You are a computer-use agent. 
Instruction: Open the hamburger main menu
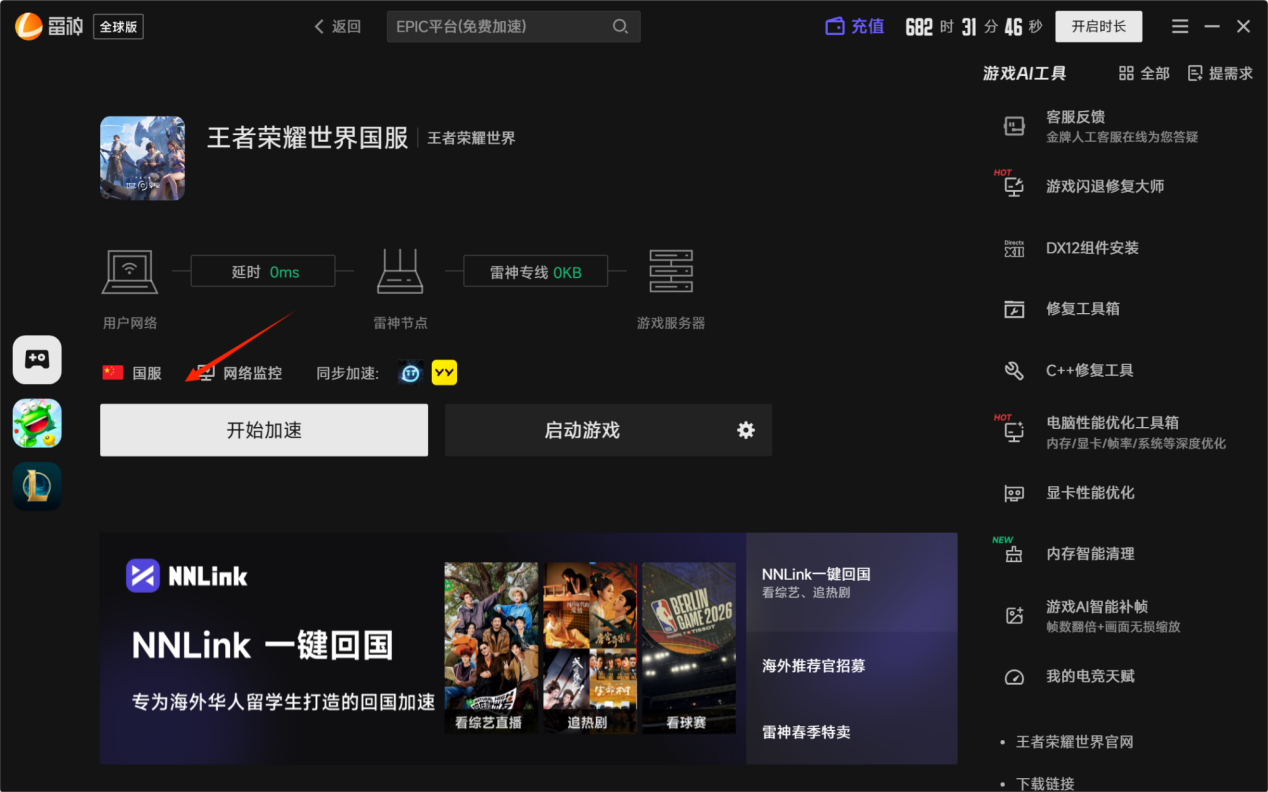(1180, 27)
